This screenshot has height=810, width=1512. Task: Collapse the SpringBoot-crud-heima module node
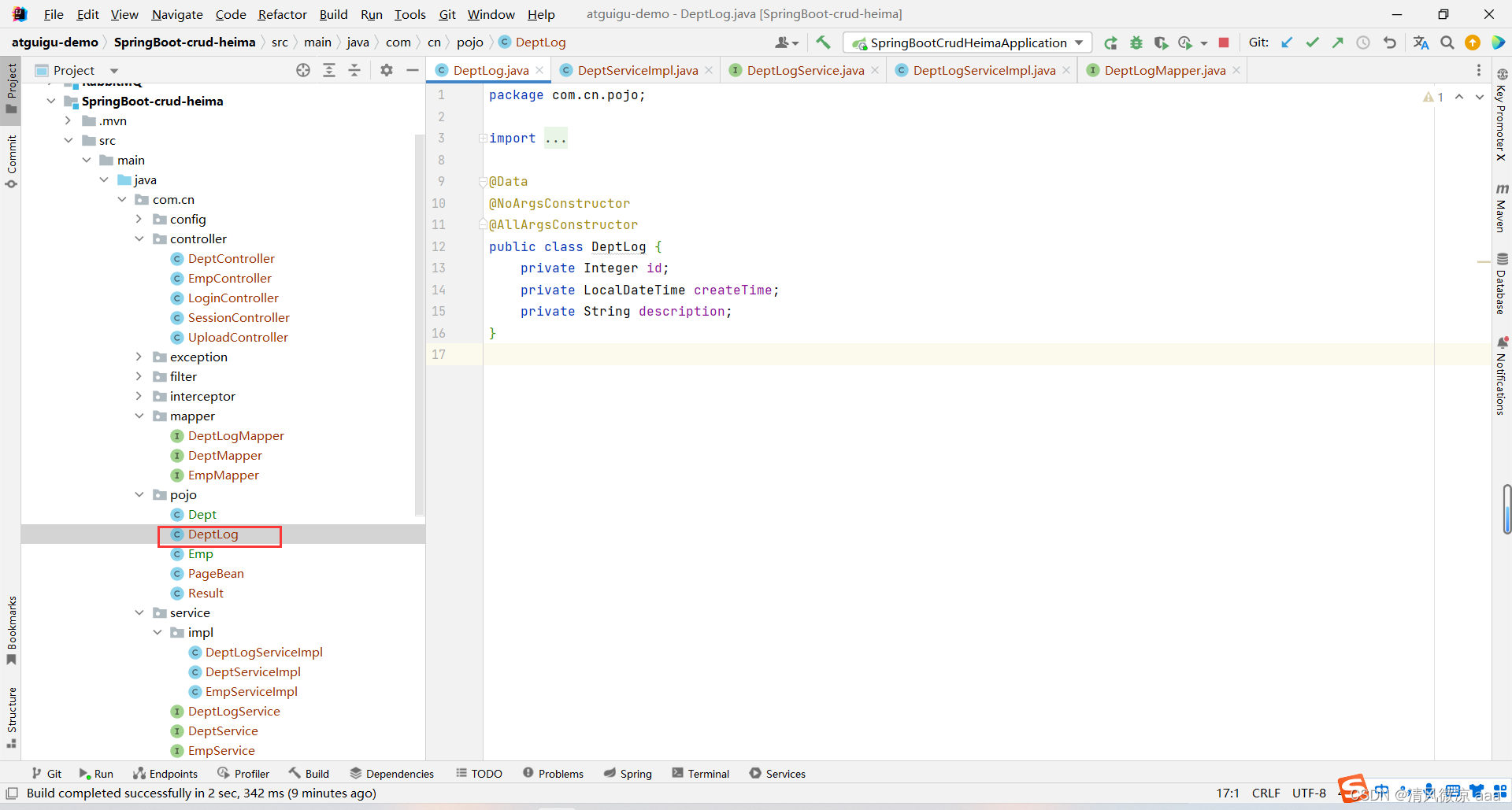tap(51, 101)
